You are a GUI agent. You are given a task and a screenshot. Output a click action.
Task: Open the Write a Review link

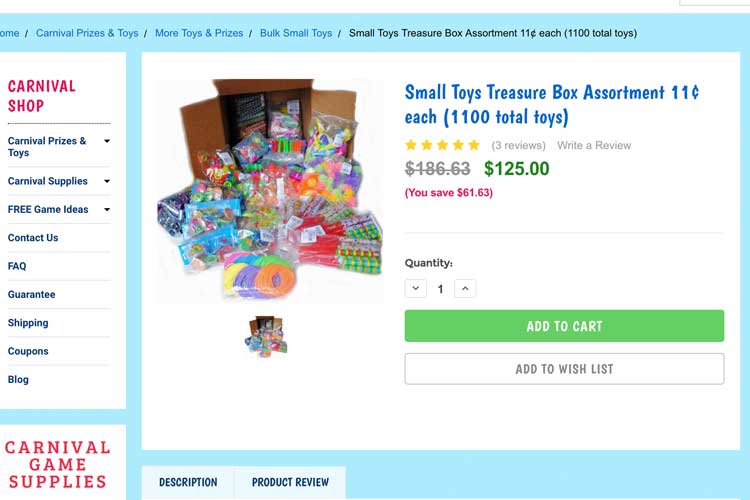[594, 145]
